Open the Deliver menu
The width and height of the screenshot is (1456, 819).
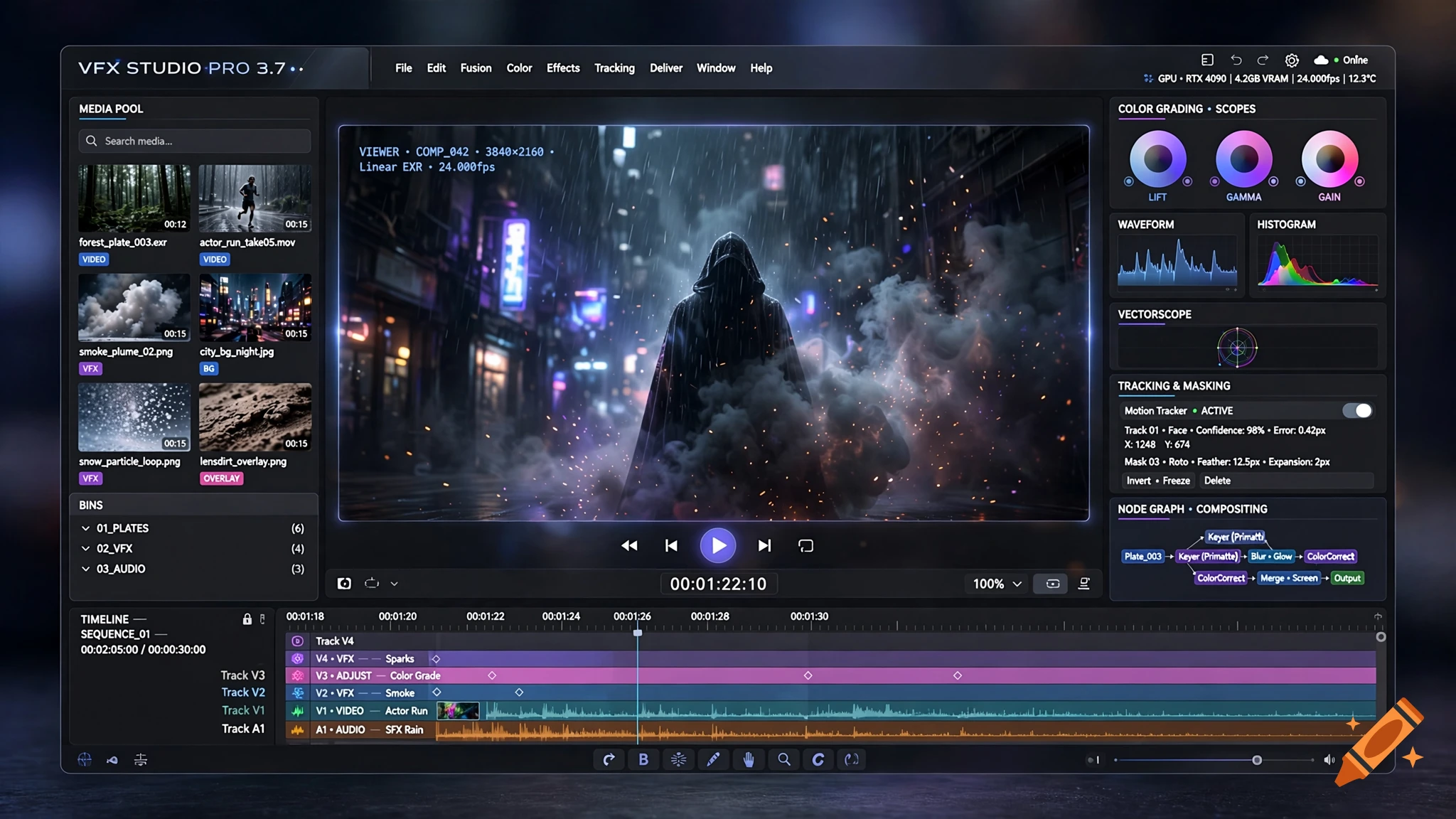pos(666,68)
